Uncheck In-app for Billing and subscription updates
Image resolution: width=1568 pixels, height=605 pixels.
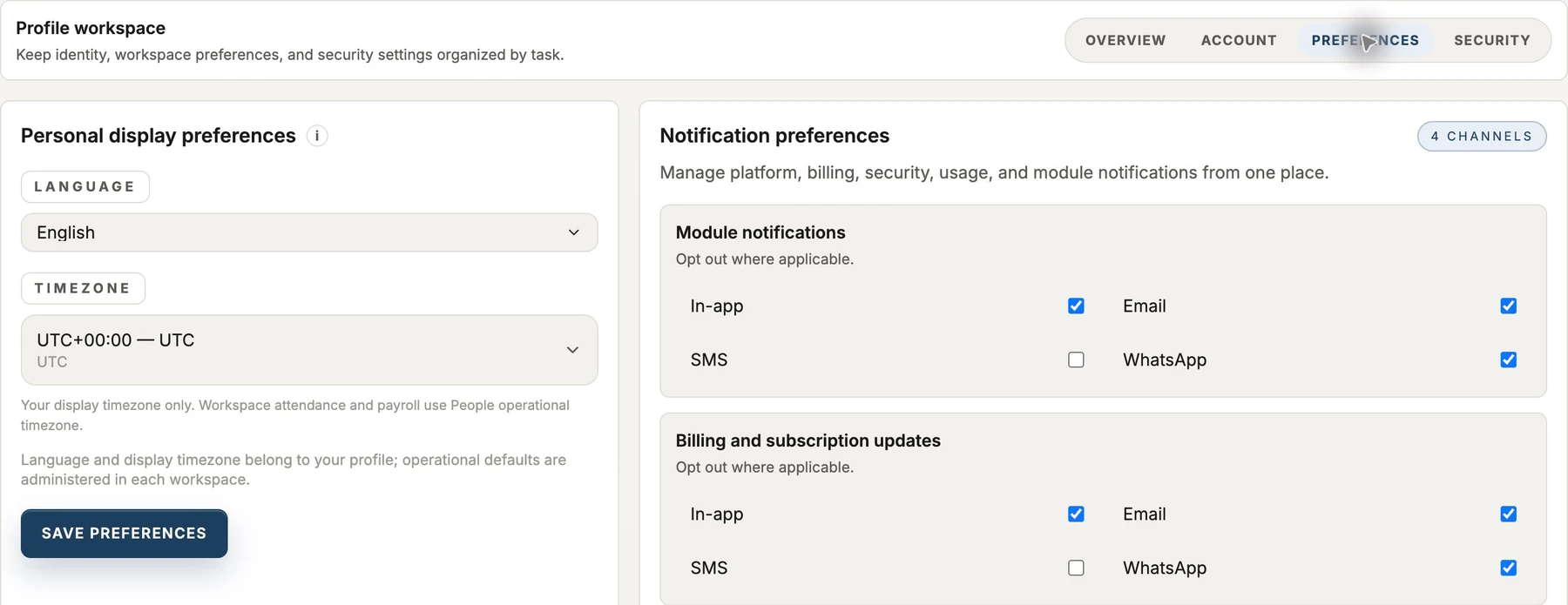(x=1076, y=514)
